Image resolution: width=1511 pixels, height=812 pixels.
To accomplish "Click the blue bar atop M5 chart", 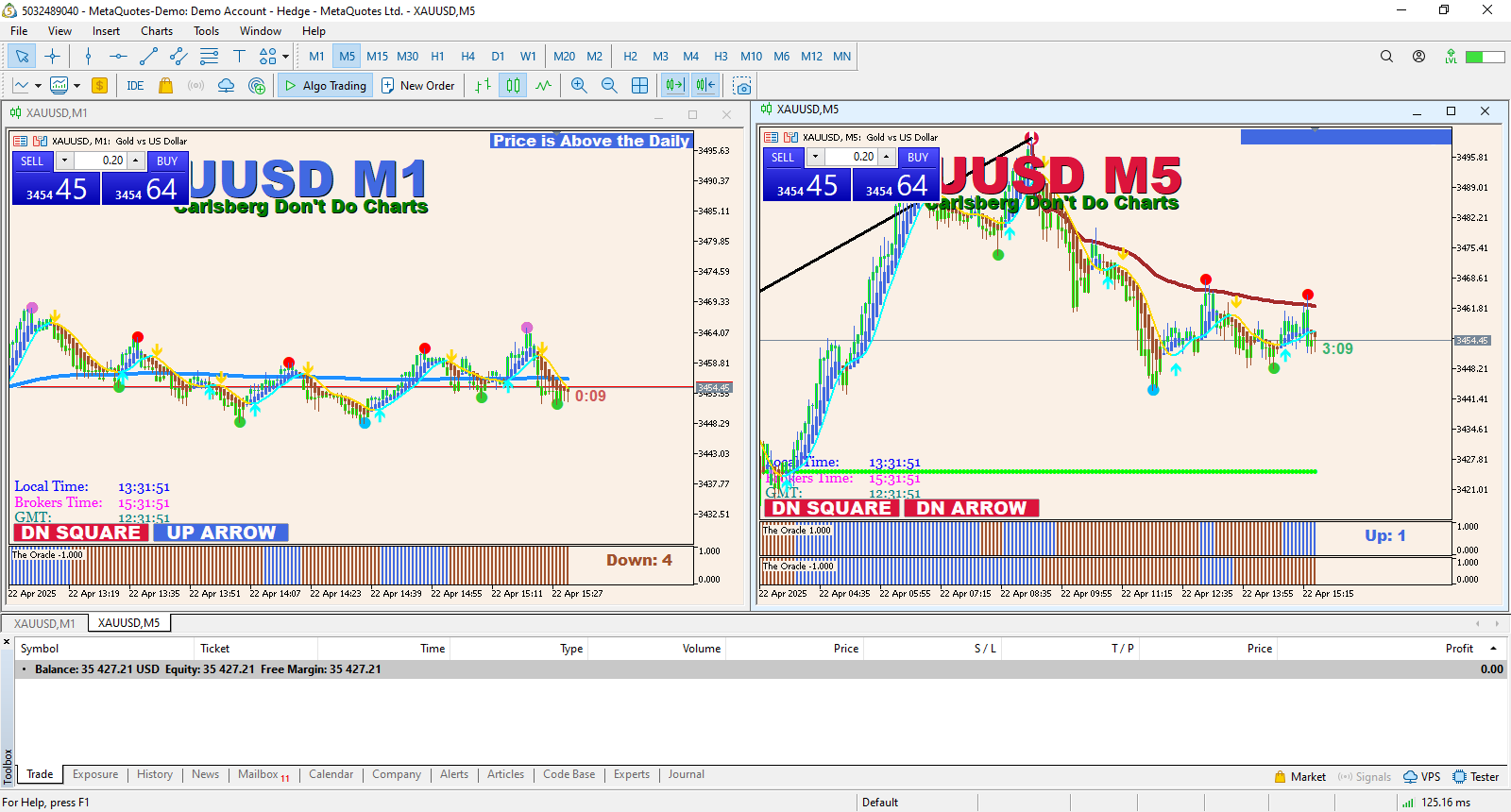I will point(1346,137).
